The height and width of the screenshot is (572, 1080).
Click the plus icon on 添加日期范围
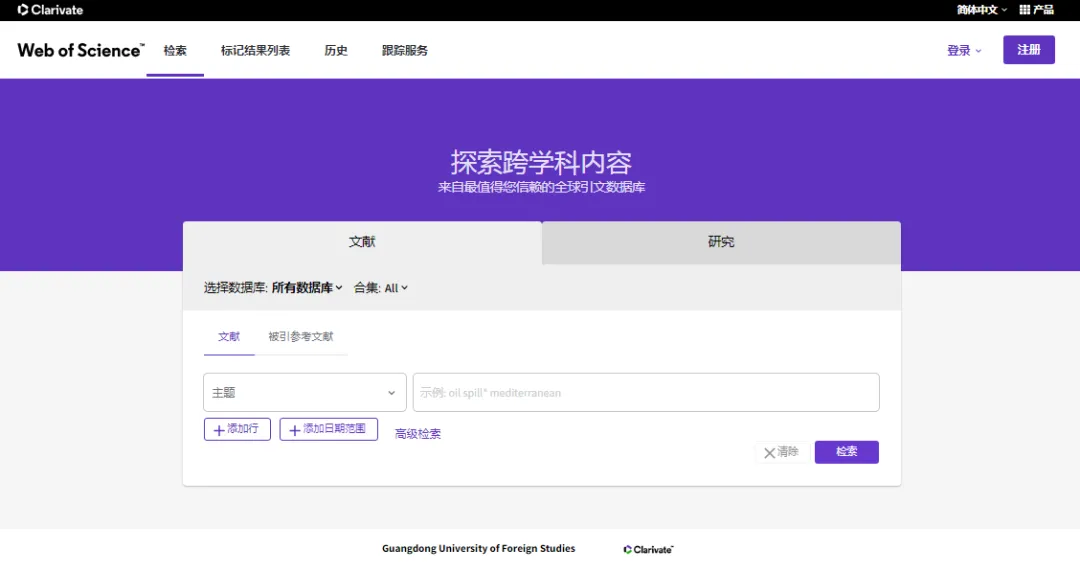295,430
